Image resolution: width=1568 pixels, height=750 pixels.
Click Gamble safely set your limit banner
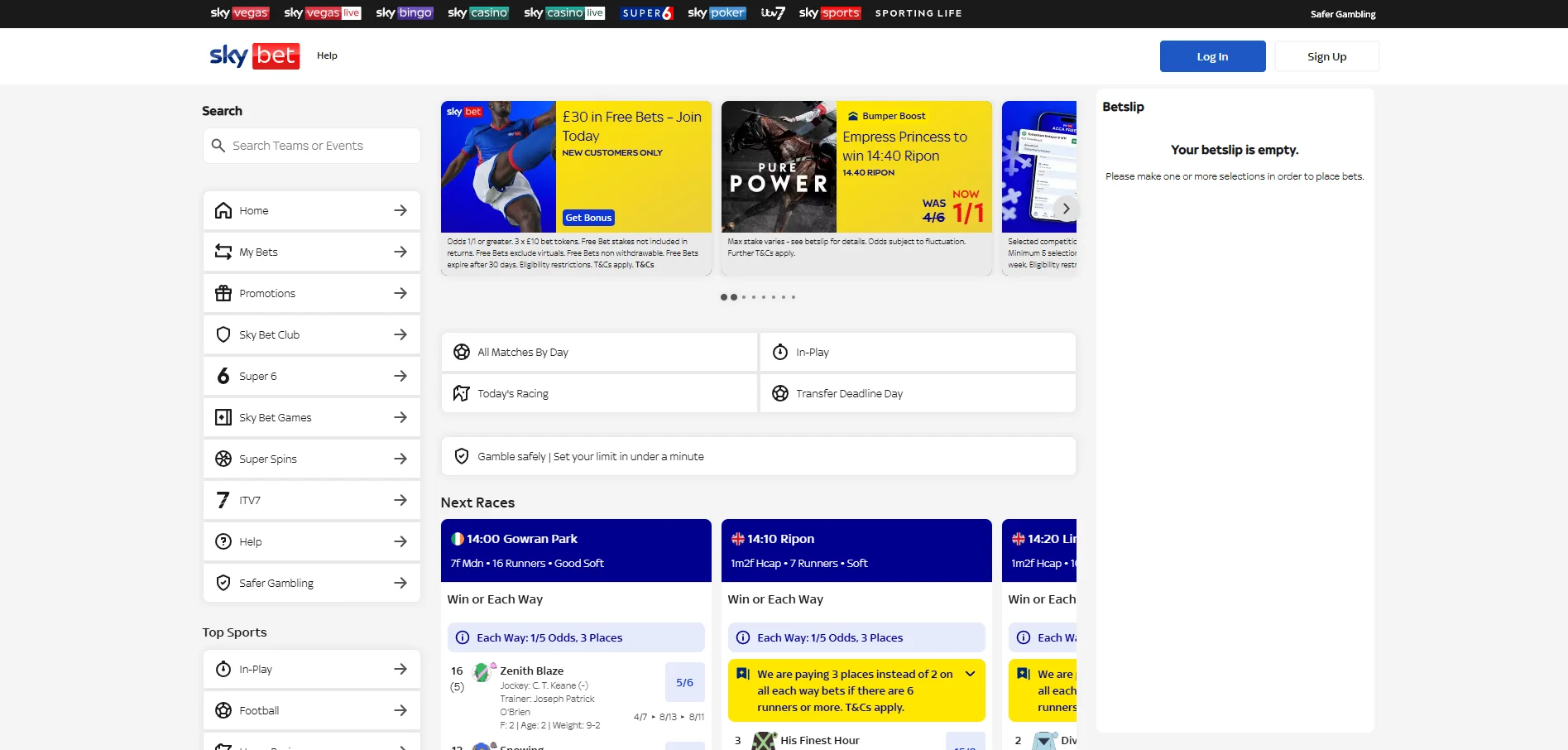759,456
